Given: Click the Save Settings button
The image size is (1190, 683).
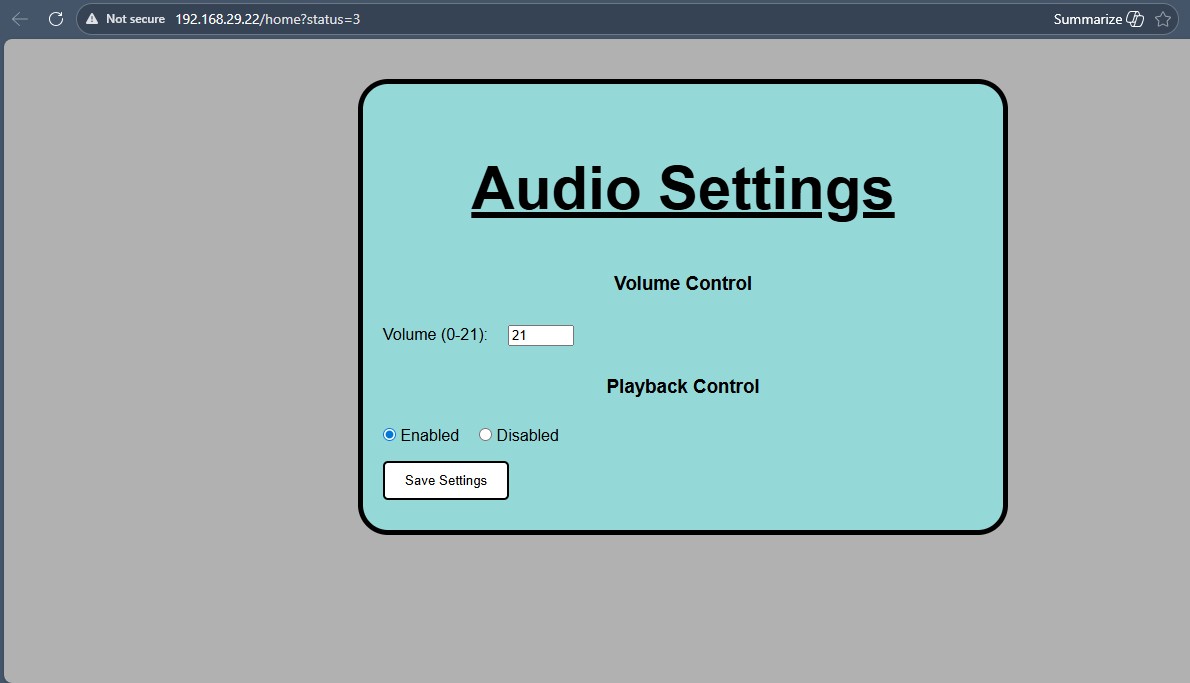Looking at the screenshot, I should pyautogui.click(x=445, y=480).
